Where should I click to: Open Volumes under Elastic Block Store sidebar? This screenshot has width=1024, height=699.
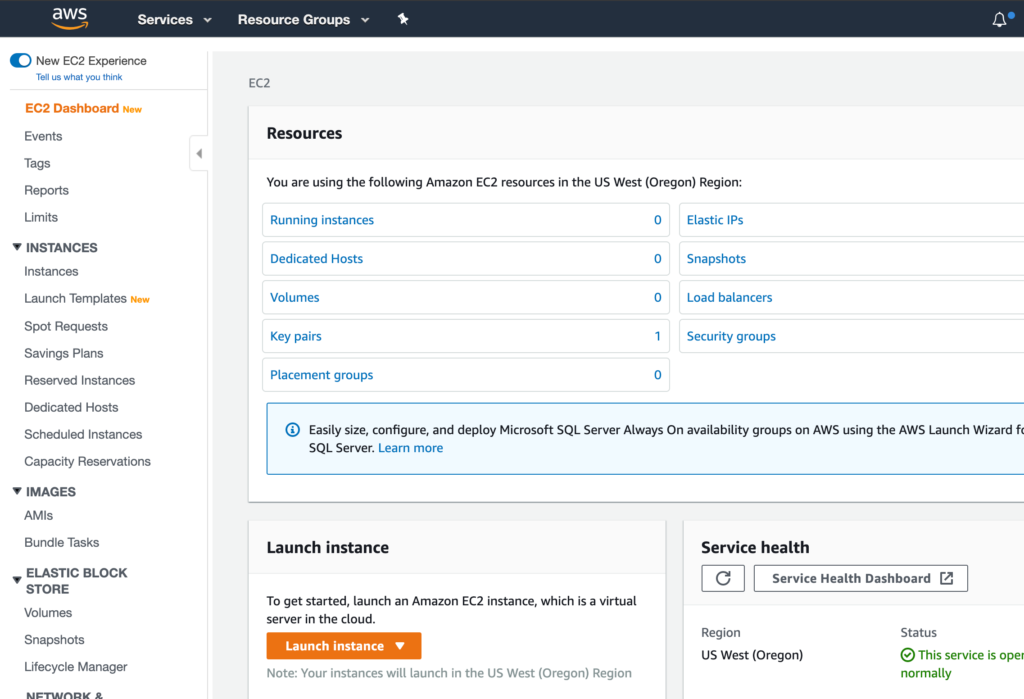tap(48, 613)
